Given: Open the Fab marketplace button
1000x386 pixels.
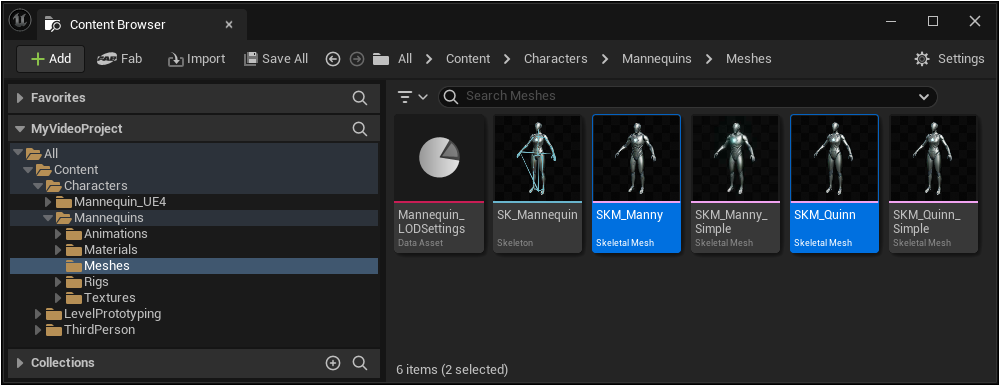Looking at the screenshot, I should pyautogui.click(x=119, y=59).
